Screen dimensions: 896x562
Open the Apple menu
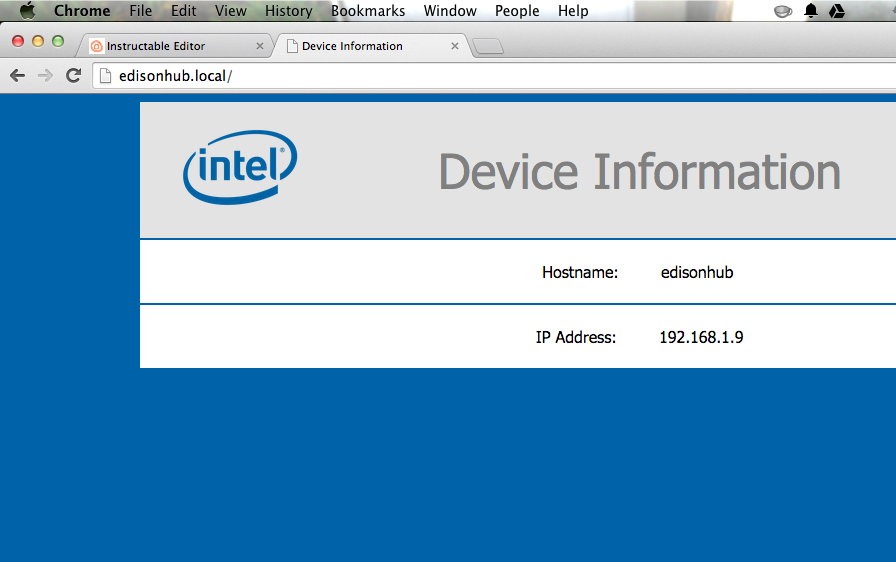[x=27, y=10]
